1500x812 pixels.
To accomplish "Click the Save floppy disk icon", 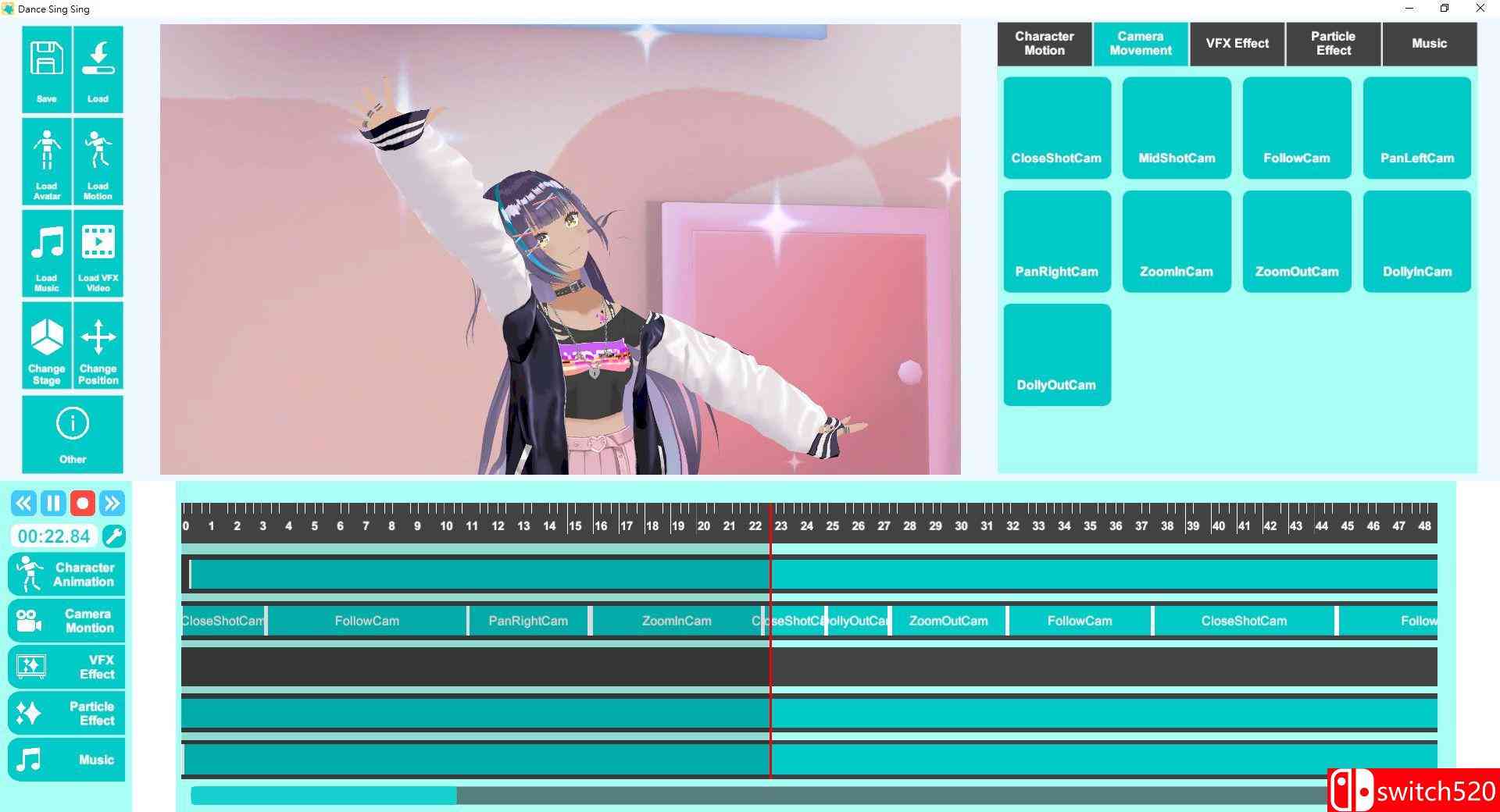I will pos(47,61).
